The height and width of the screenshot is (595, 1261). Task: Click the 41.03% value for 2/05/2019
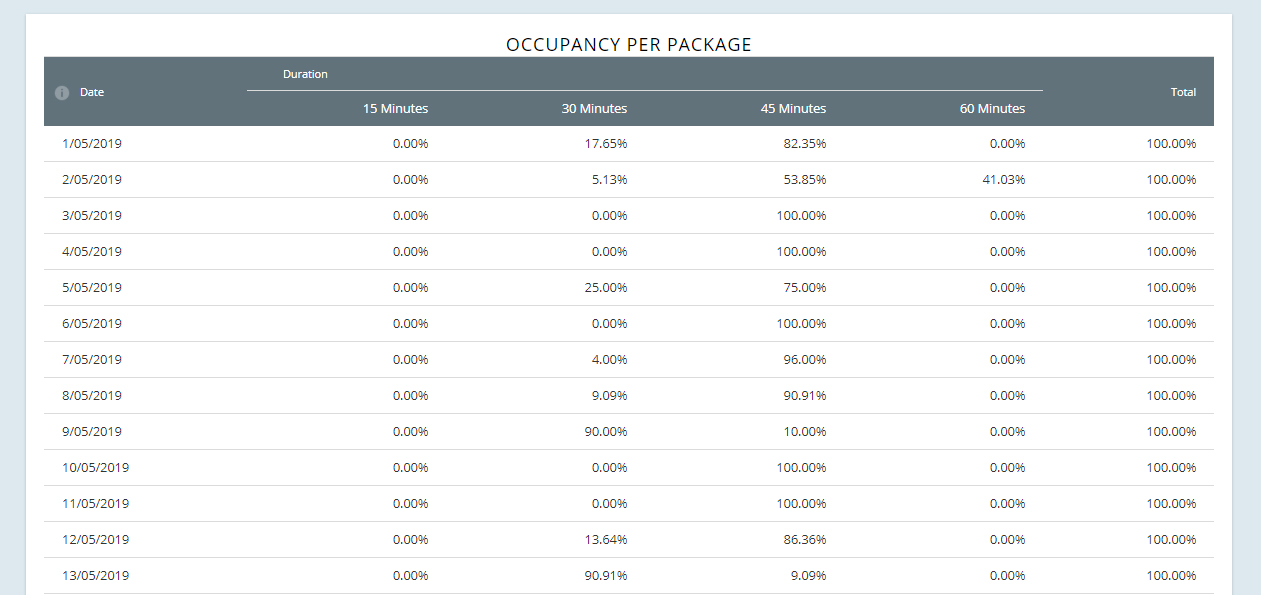(1005, 180)
